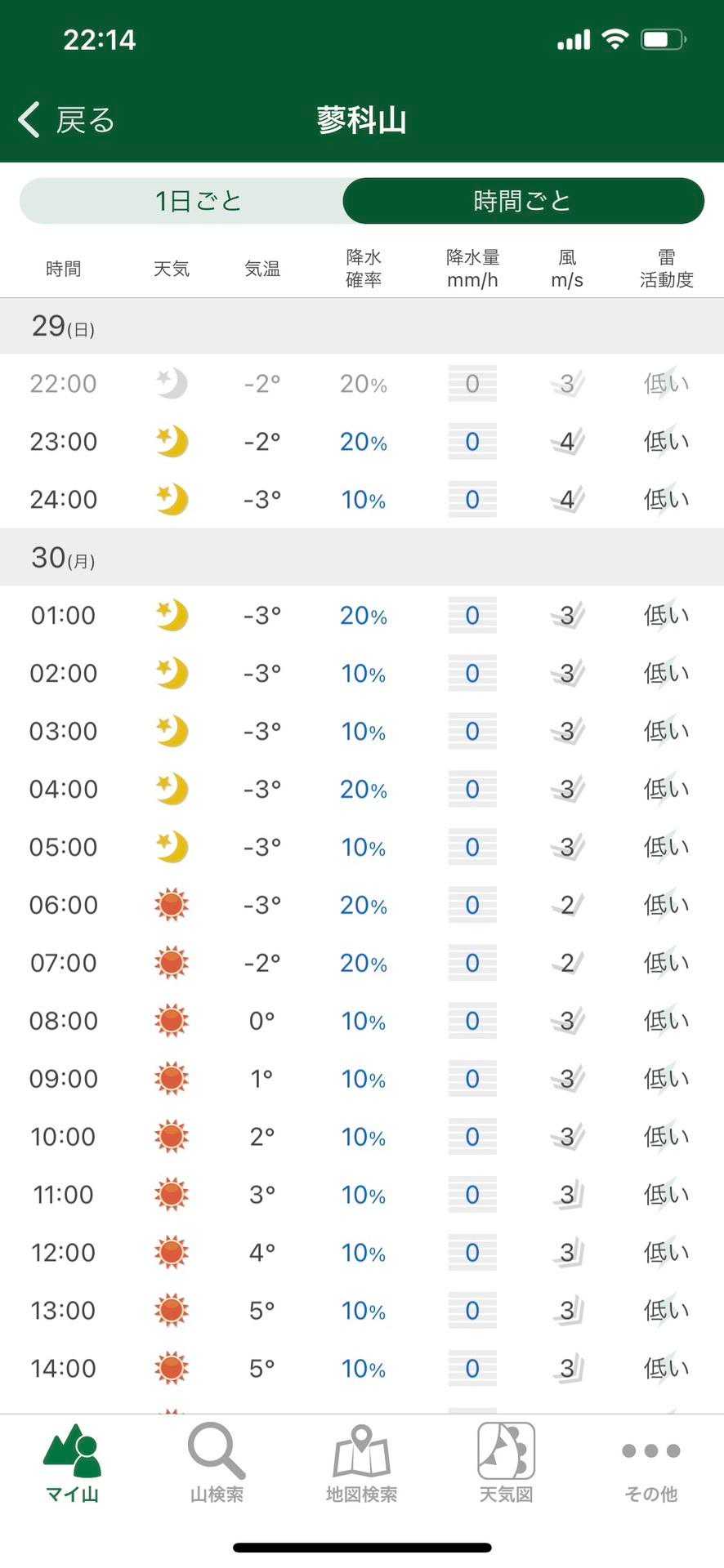Tap 20% precipitation chance at 01:00
Image resolution: width=724 pixels, height=1568 pixels.
[x=364, y=616]
